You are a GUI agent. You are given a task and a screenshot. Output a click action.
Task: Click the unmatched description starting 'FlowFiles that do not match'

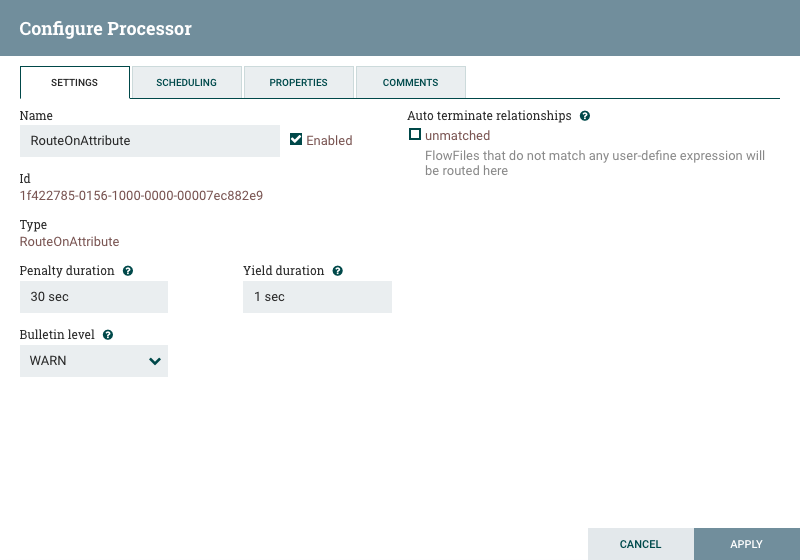594,163
